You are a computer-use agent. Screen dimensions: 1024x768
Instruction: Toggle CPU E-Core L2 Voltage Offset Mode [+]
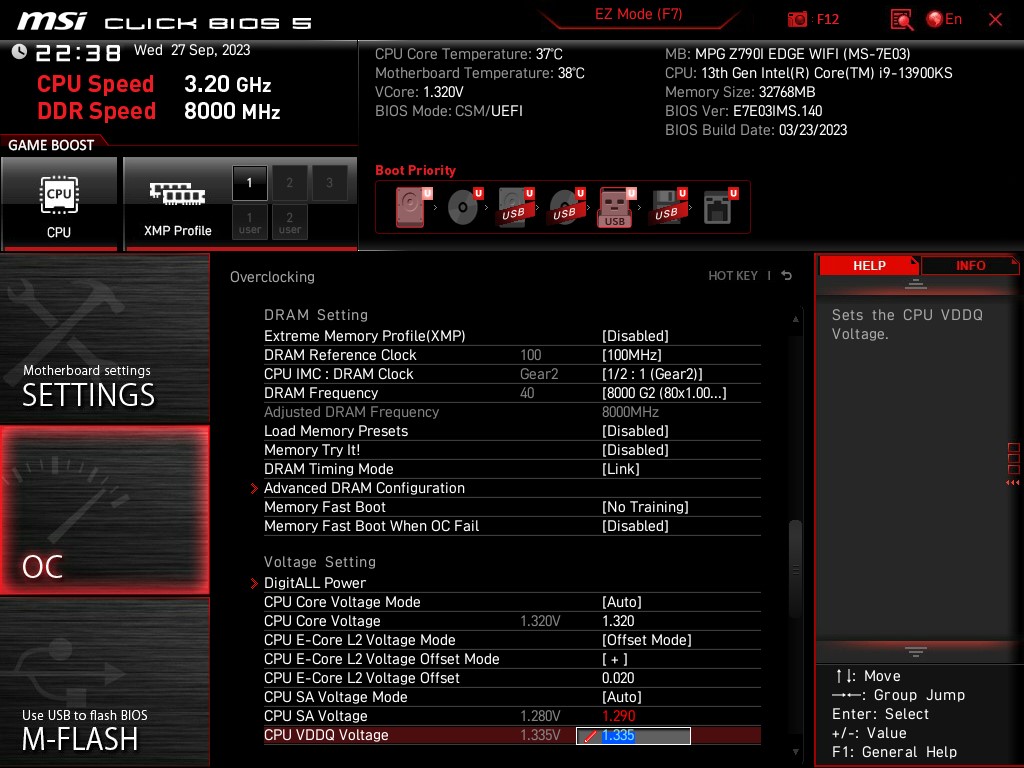(x=512, y=658)
